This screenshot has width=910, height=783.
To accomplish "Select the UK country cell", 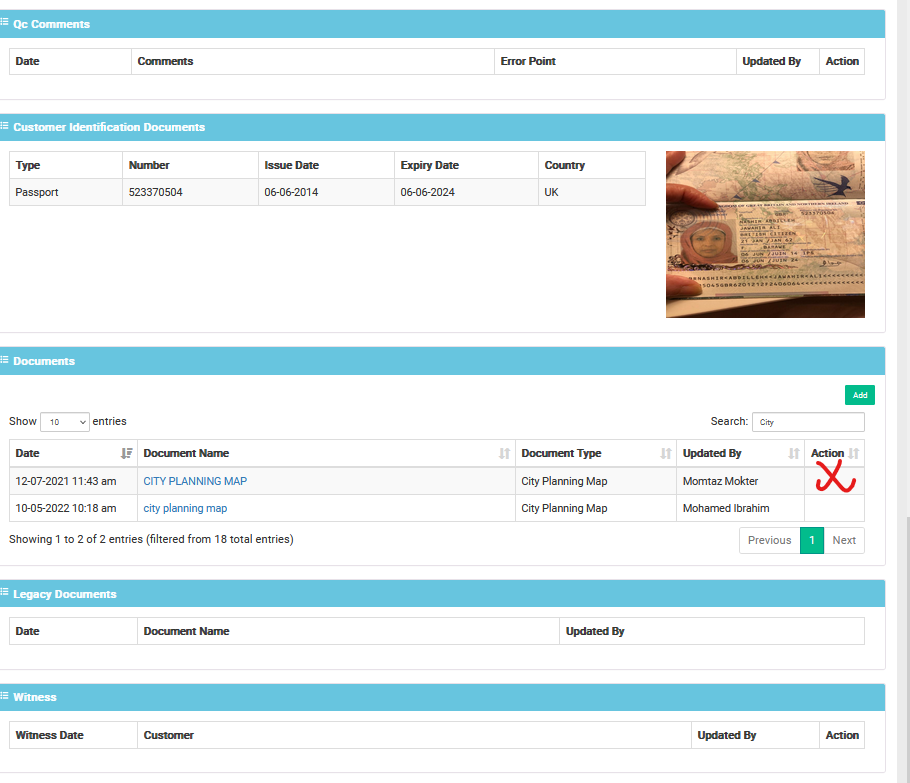I will click(592, 192).
